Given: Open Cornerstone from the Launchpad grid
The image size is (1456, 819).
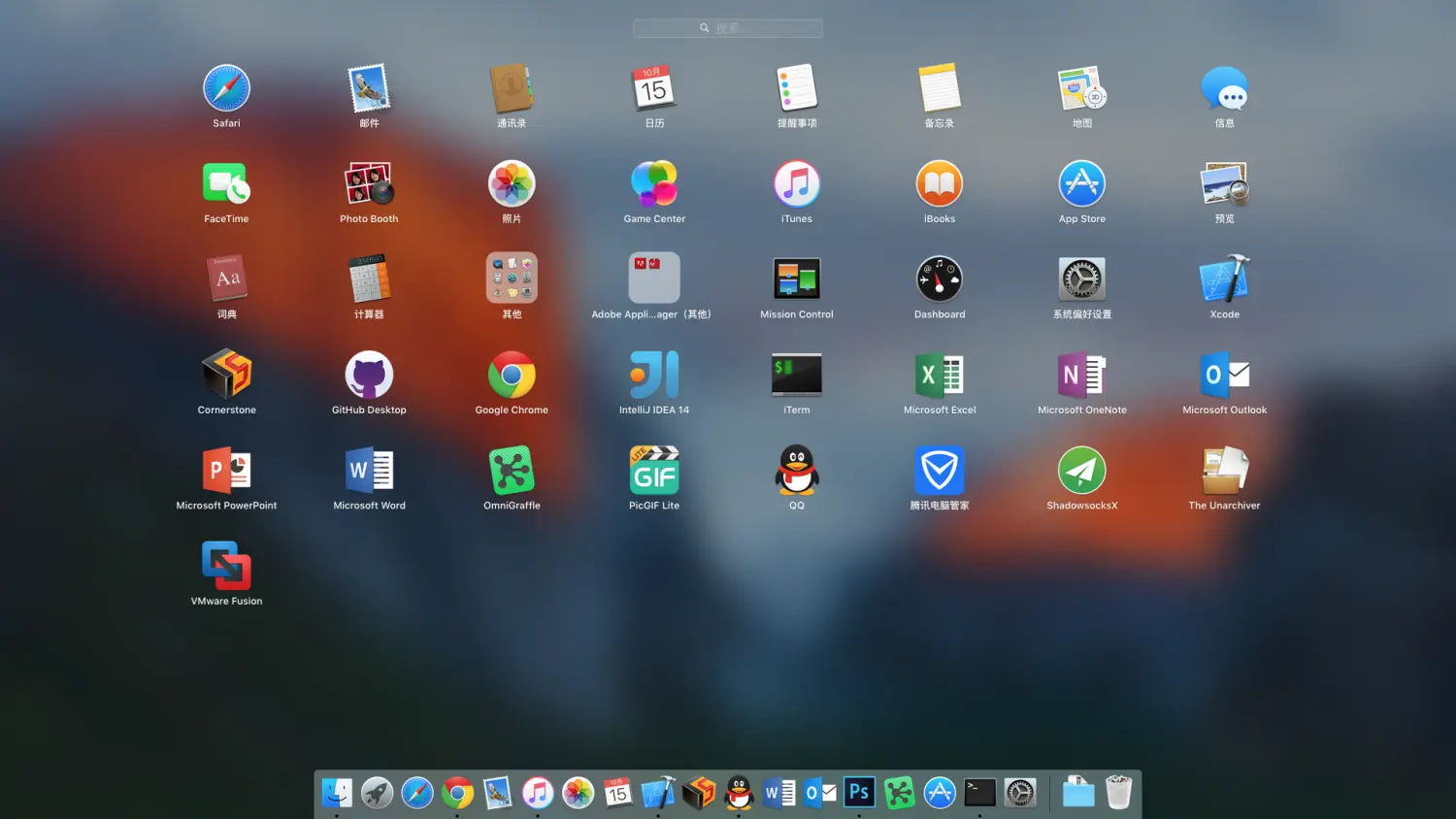Looking at the screenshot, I should (x=226, y=375).
